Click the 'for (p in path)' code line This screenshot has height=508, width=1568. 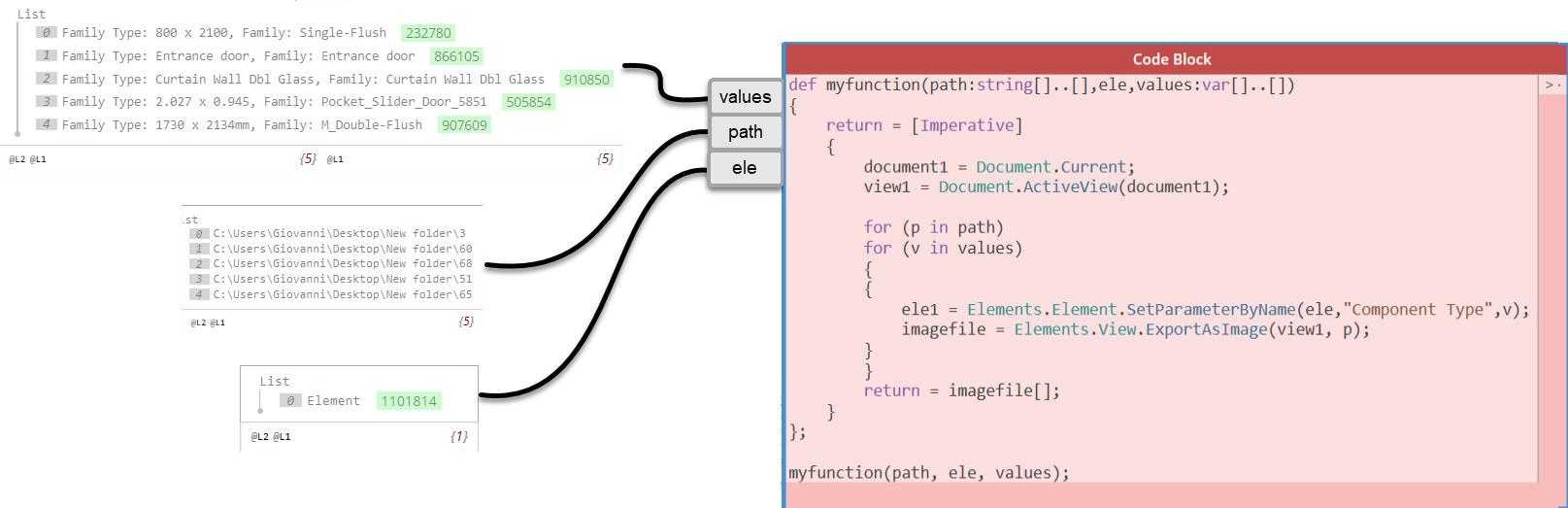pos(933,228)
